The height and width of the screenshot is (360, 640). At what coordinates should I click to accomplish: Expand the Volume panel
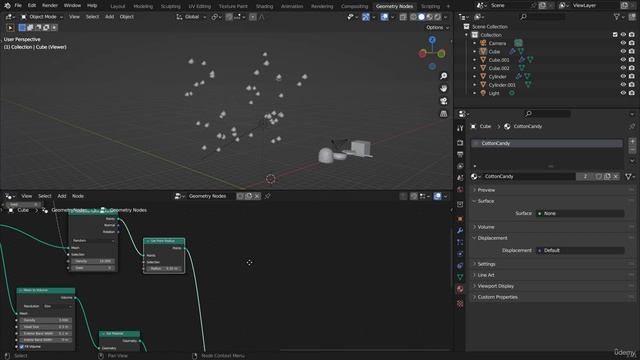486,227
